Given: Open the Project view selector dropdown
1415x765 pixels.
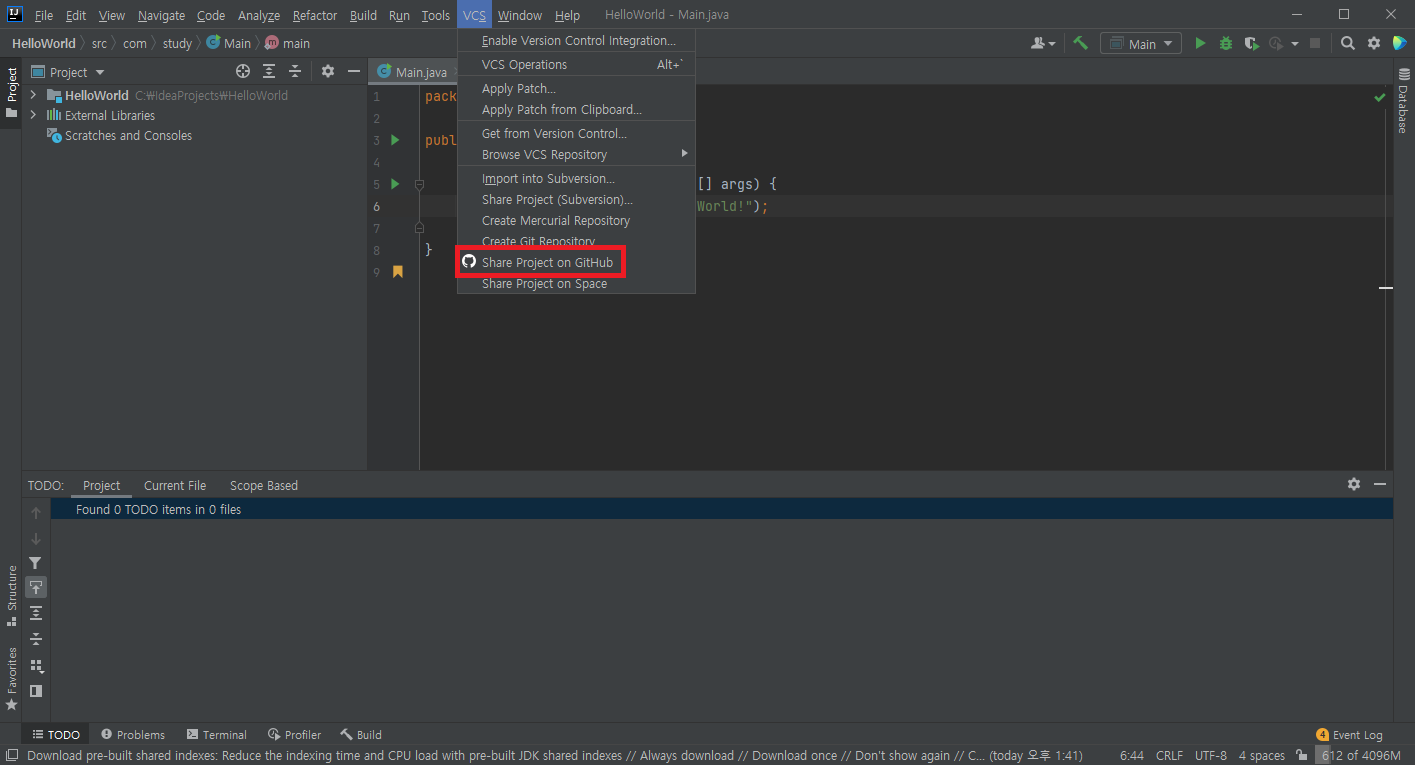Looking at the screenshot, I should (x=68, y=72).
